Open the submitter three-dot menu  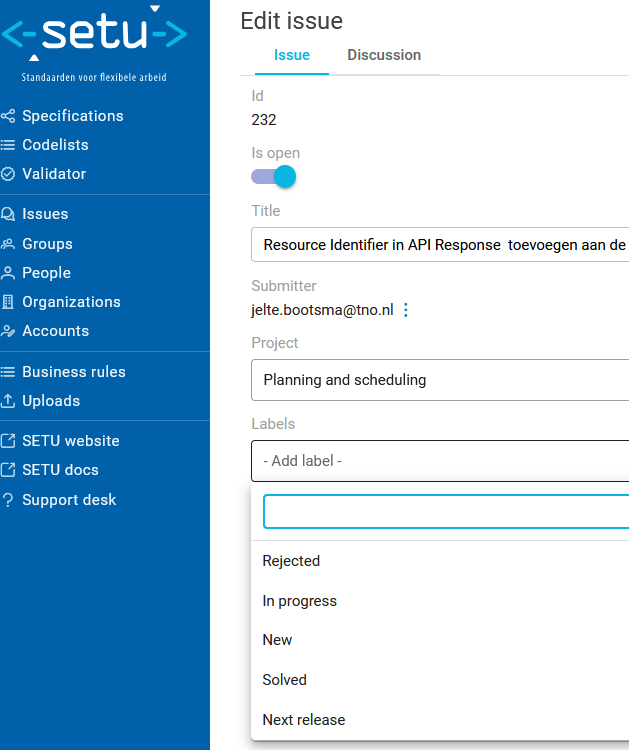[406, 310]
